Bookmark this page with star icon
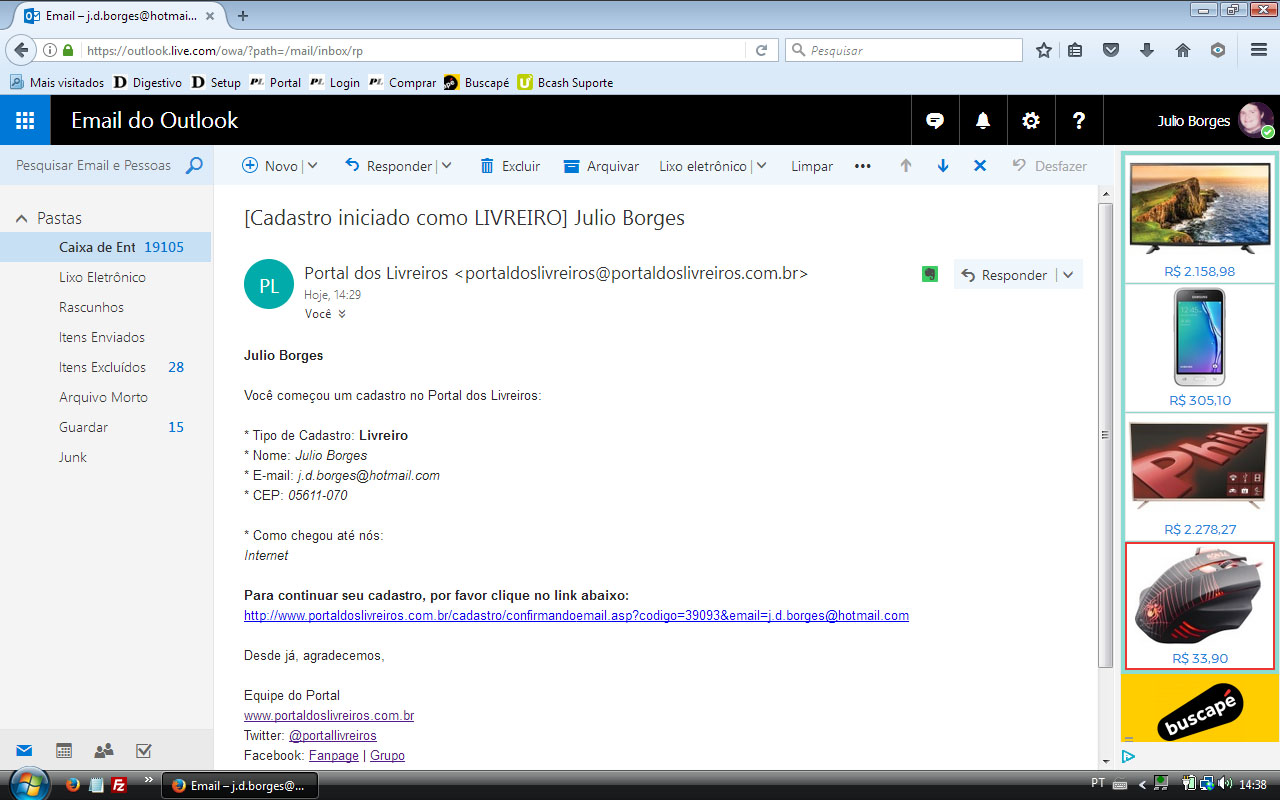Viewport: 1280px width, 800px height. coord(1044,50)
